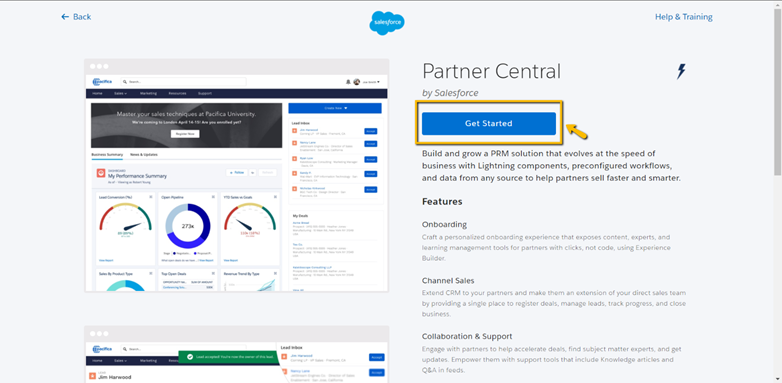The width and height of the screenshot is (782, 383).
Task: Open the Help & Training link
Action: [x=683, y=17]
